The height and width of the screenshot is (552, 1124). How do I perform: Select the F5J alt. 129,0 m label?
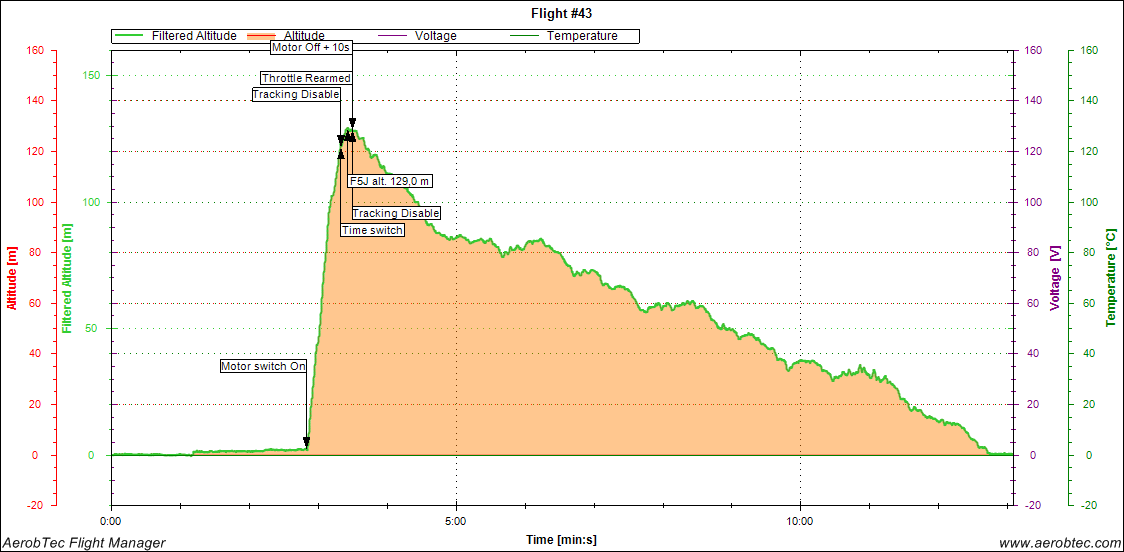pyautogui.click(x=391, y=181)
